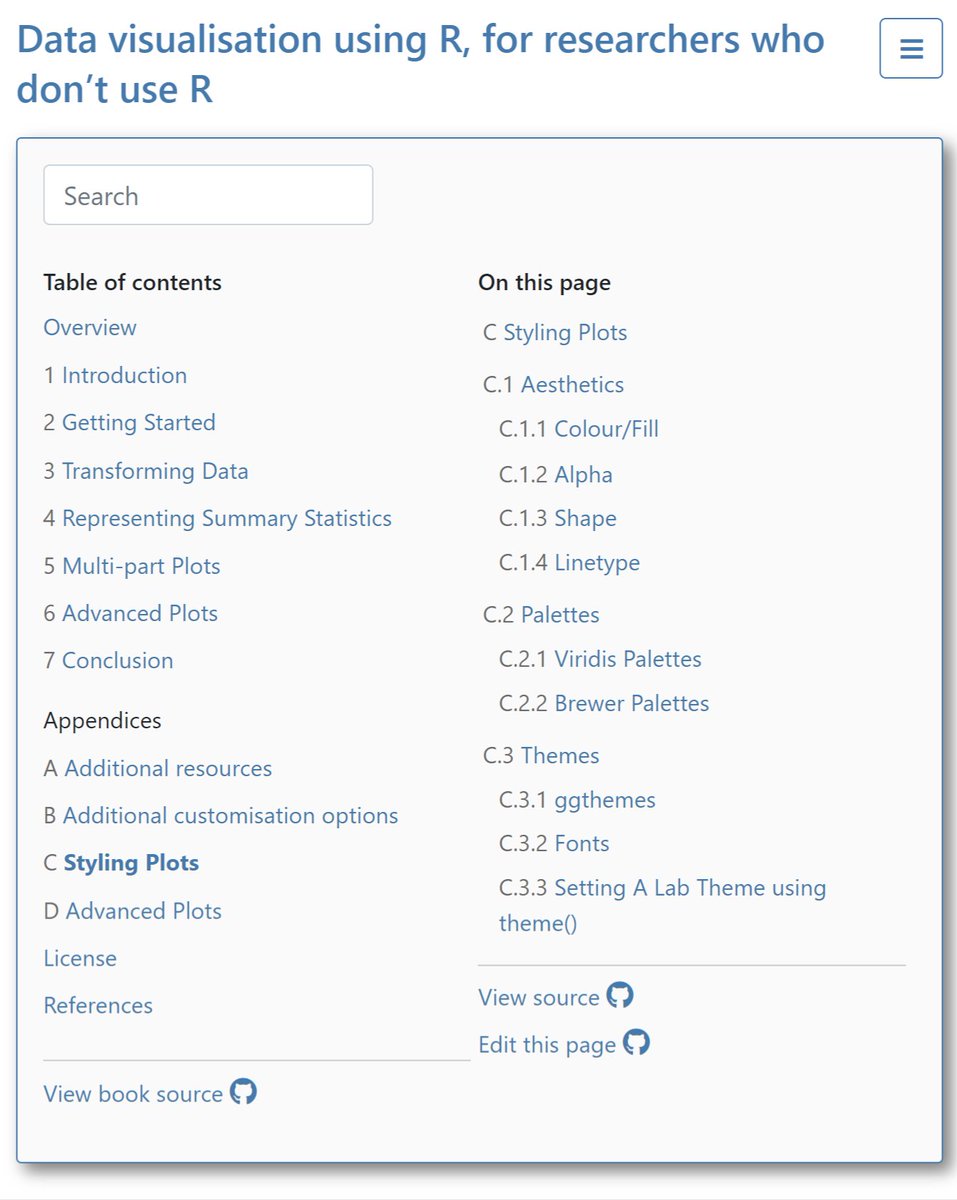This screenshot has height=1200, width=957.
Task: Jump to C.3.2 Fonts
Action: [554, 844]
